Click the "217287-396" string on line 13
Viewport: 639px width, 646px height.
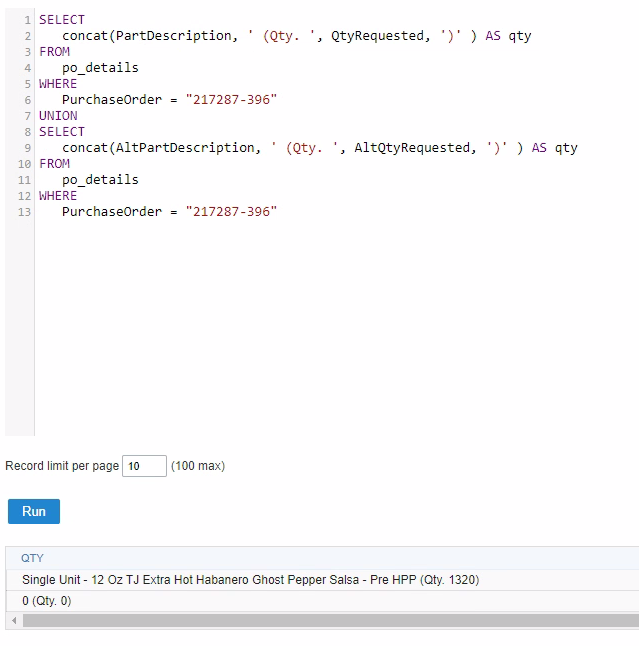231,212
